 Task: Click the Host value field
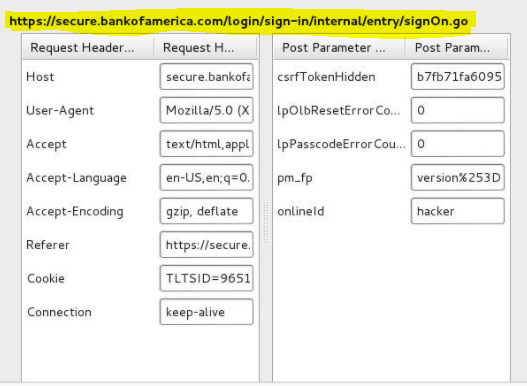206,77
